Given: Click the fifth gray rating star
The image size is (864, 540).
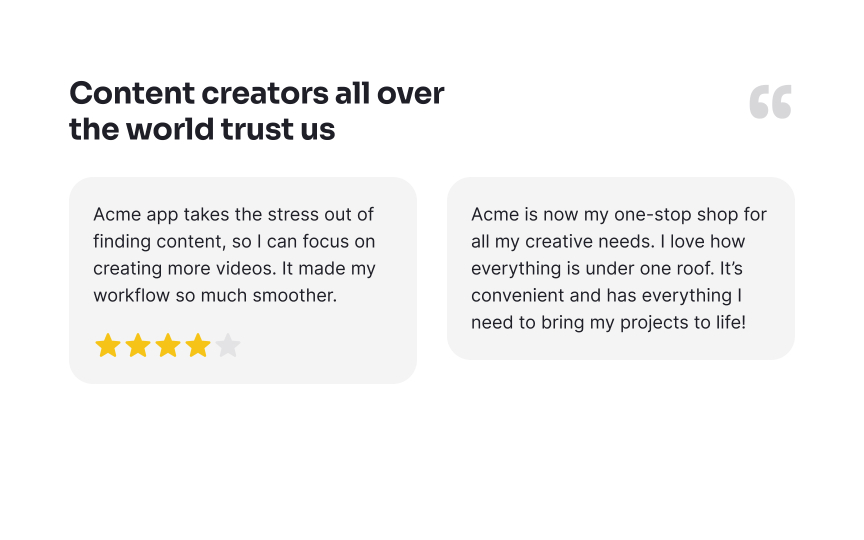Looking at the screenshot, I should [228, 346].
